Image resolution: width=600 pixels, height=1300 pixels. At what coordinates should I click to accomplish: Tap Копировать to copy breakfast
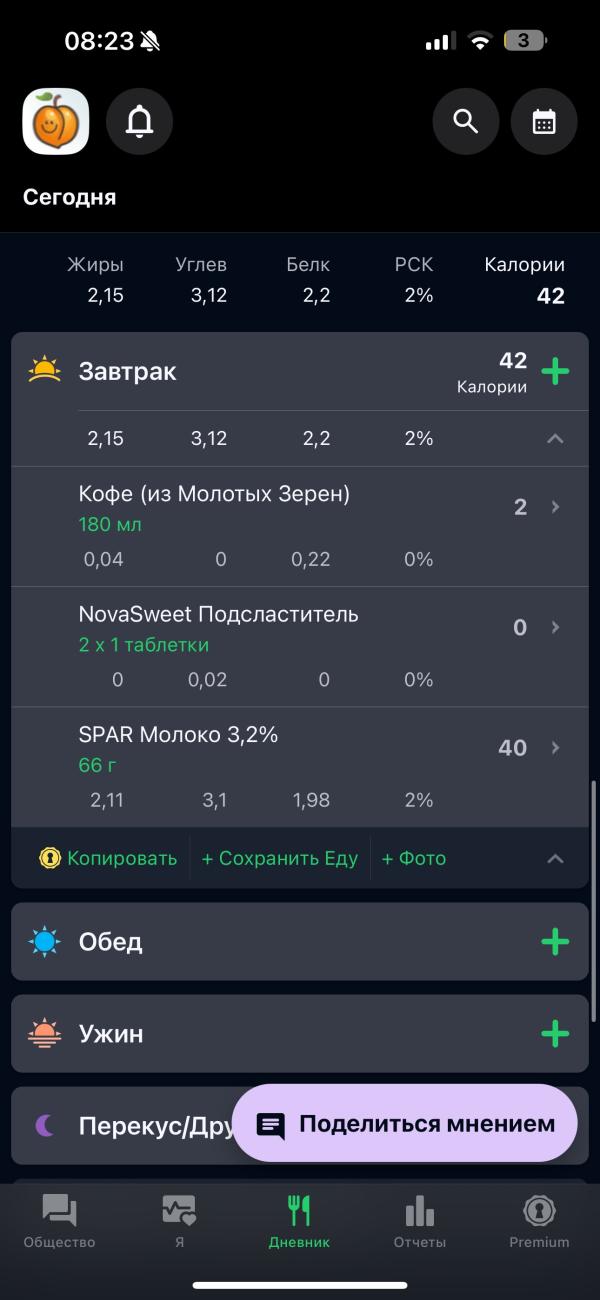108,858
